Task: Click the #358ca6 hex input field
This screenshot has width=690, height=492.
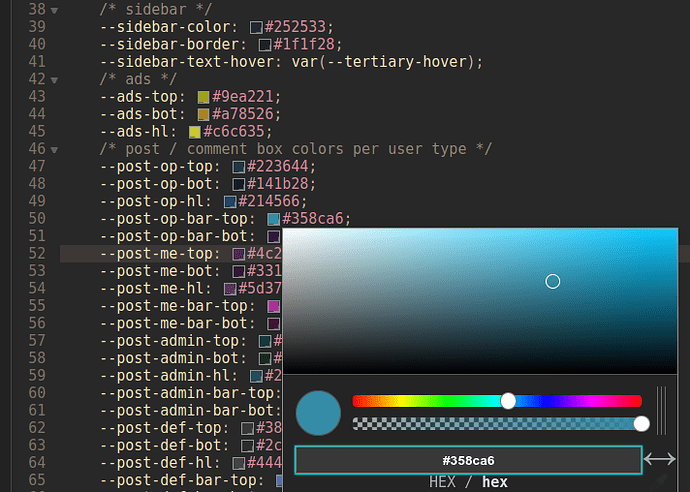Action: click(x=468, y=460)
